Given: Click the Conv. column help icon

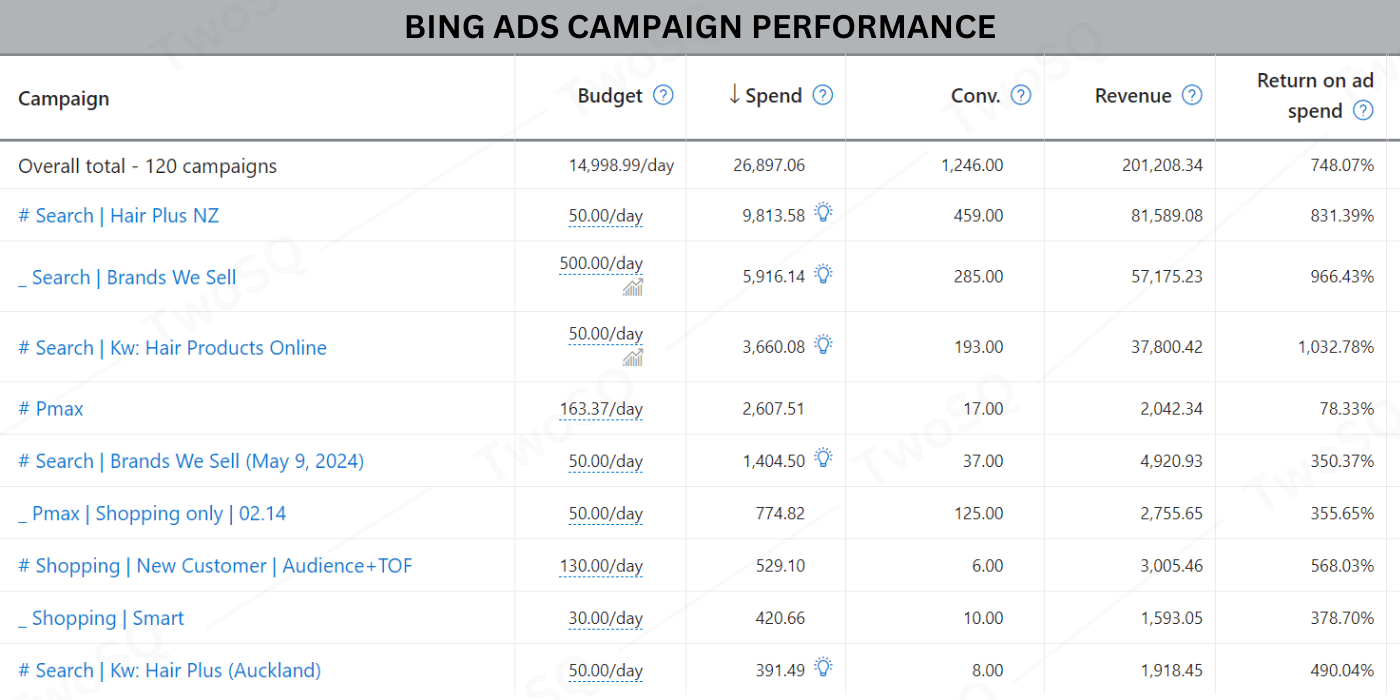Looking at the screenshot, I should (x=1020, y=95).
